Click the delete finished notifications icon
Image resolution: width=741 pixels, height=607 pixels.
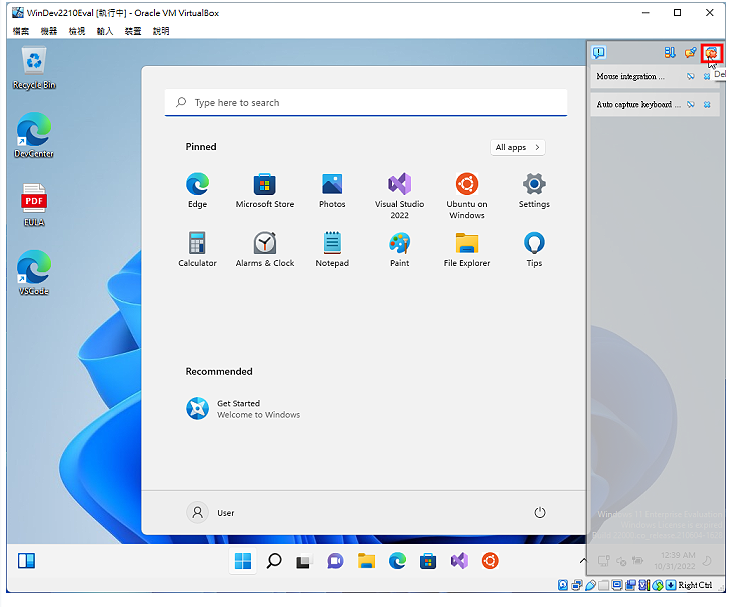pyautogui.click(x=711, y=52)
